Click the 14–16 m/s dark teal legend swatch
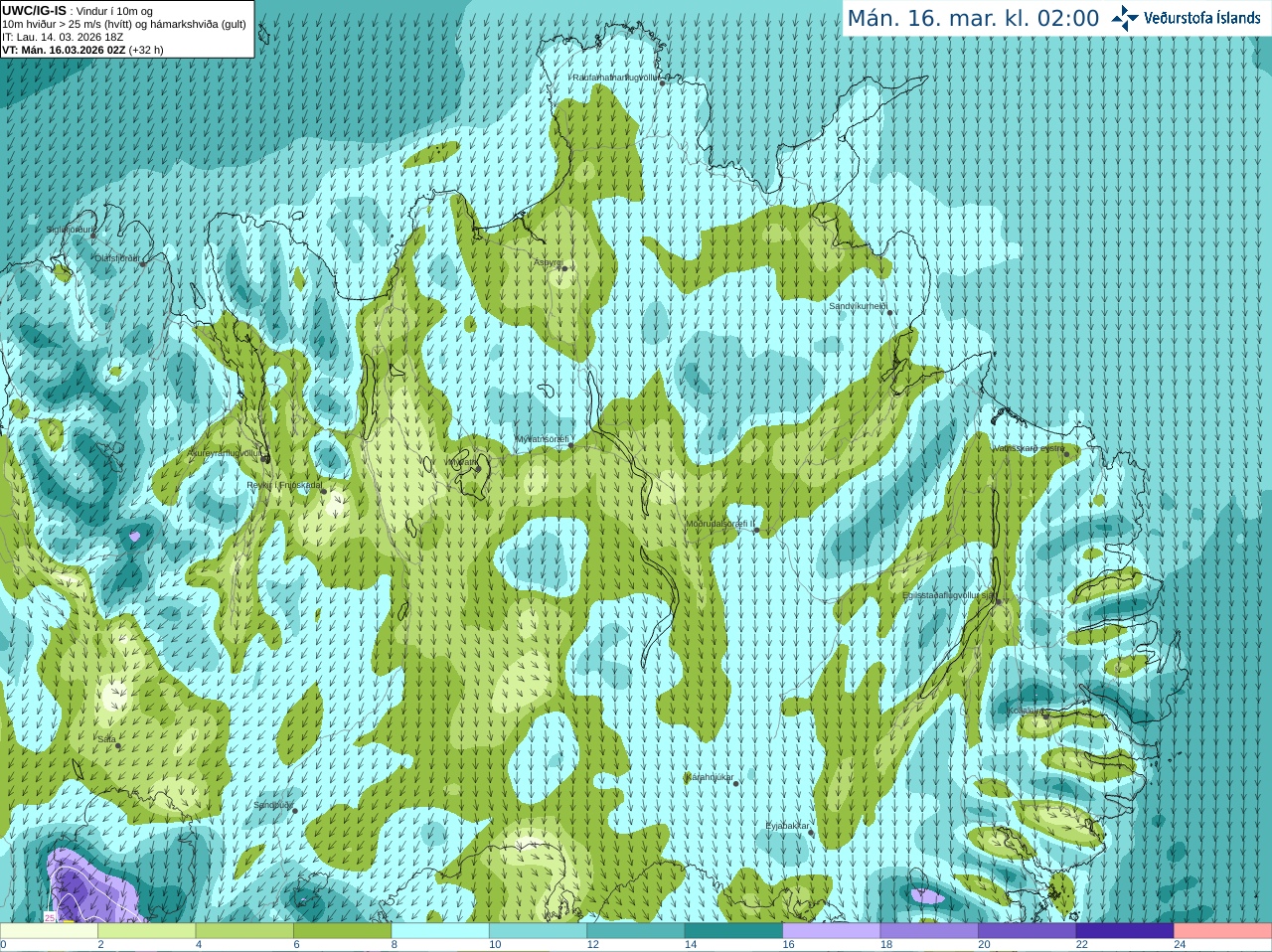1272x952 pixels. (x=734, y=931)
